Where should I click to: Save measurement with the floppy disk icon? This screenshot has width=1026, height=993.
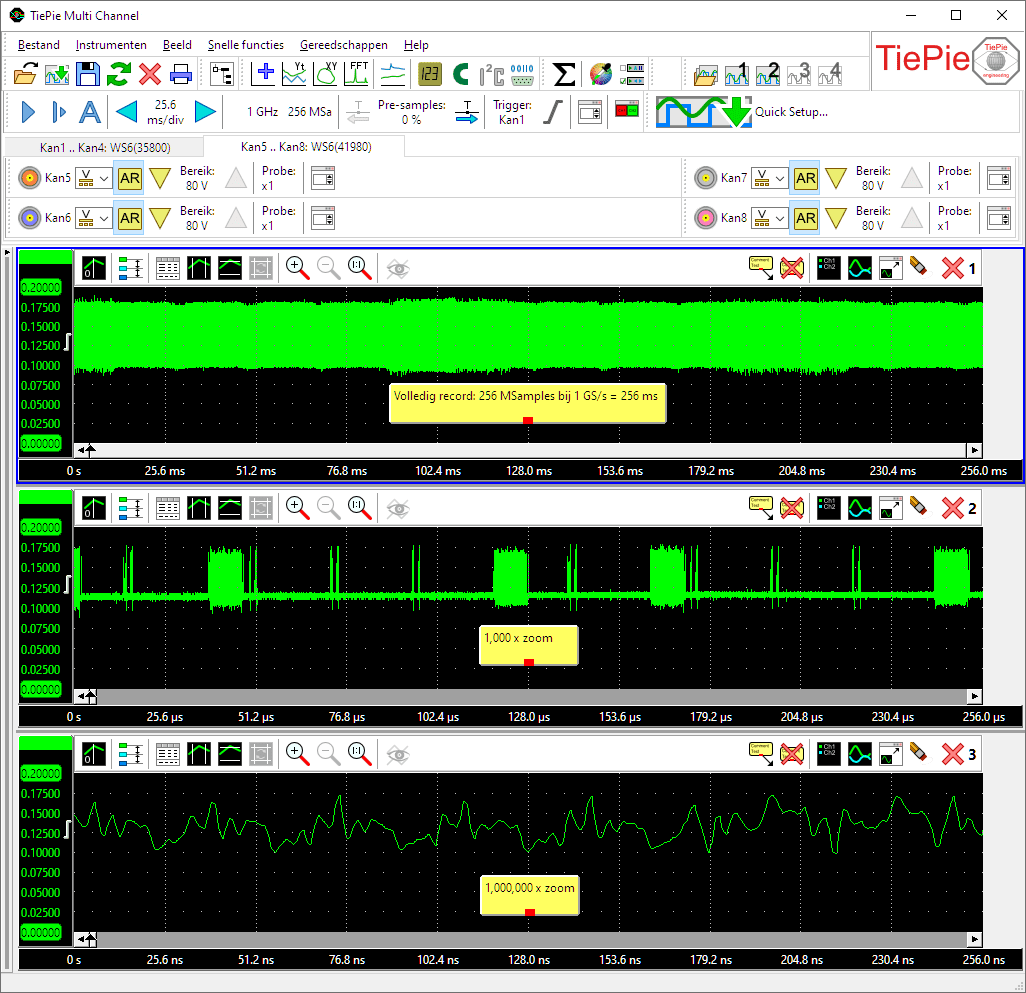[x=88, y=73]
